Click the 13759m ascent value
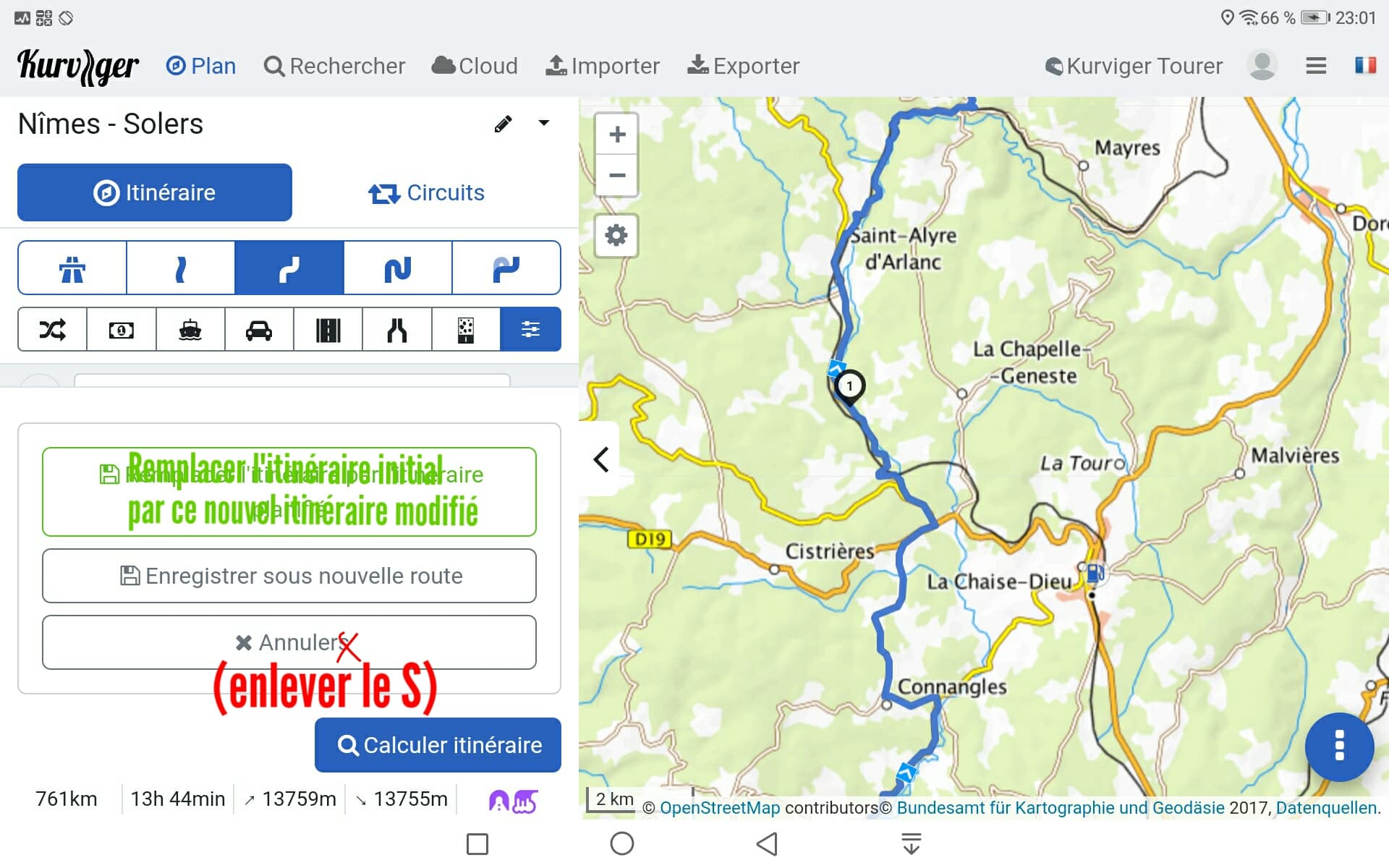 [291, 799]
